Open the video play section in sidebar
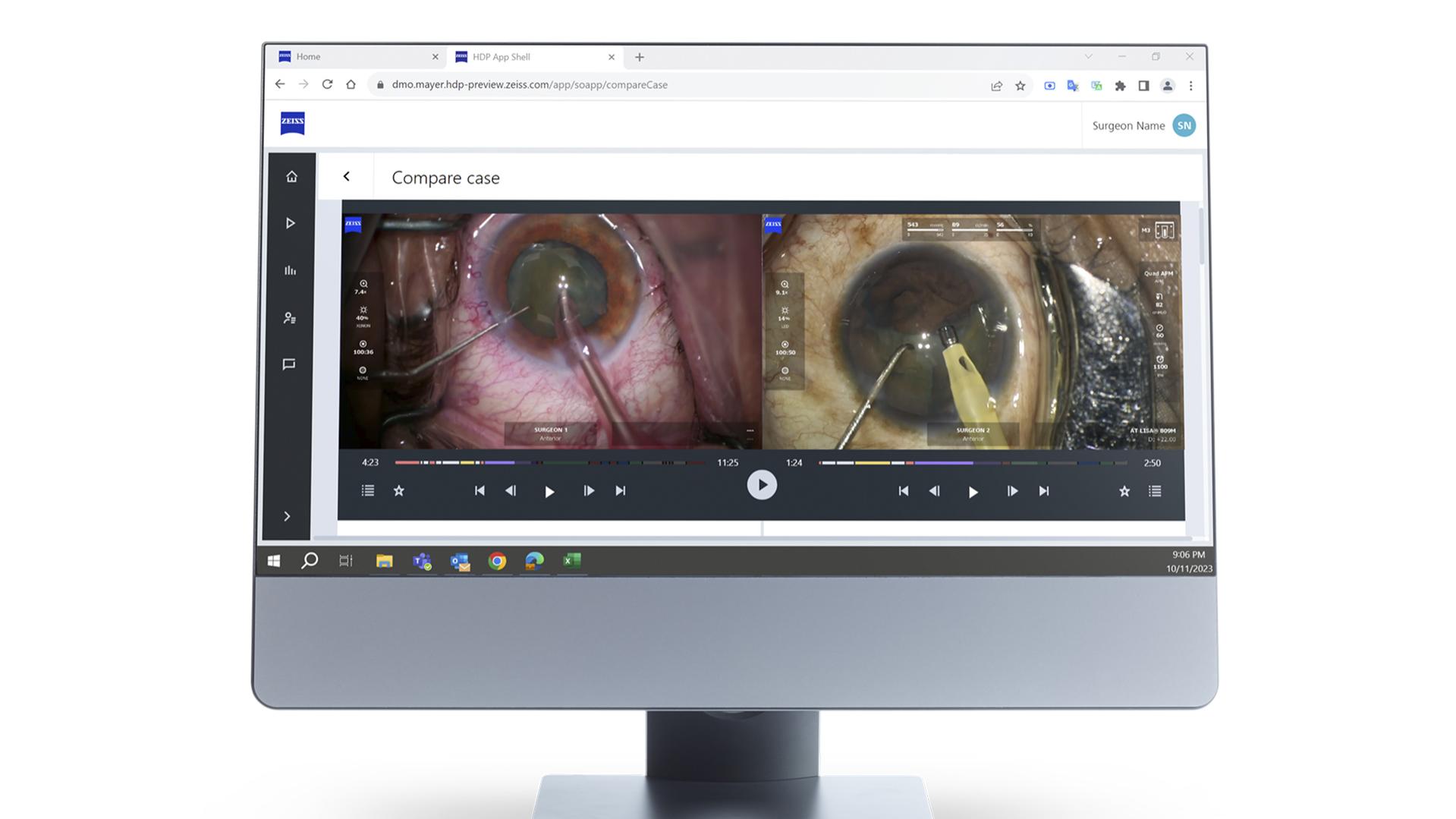 [x=290, y=223]
